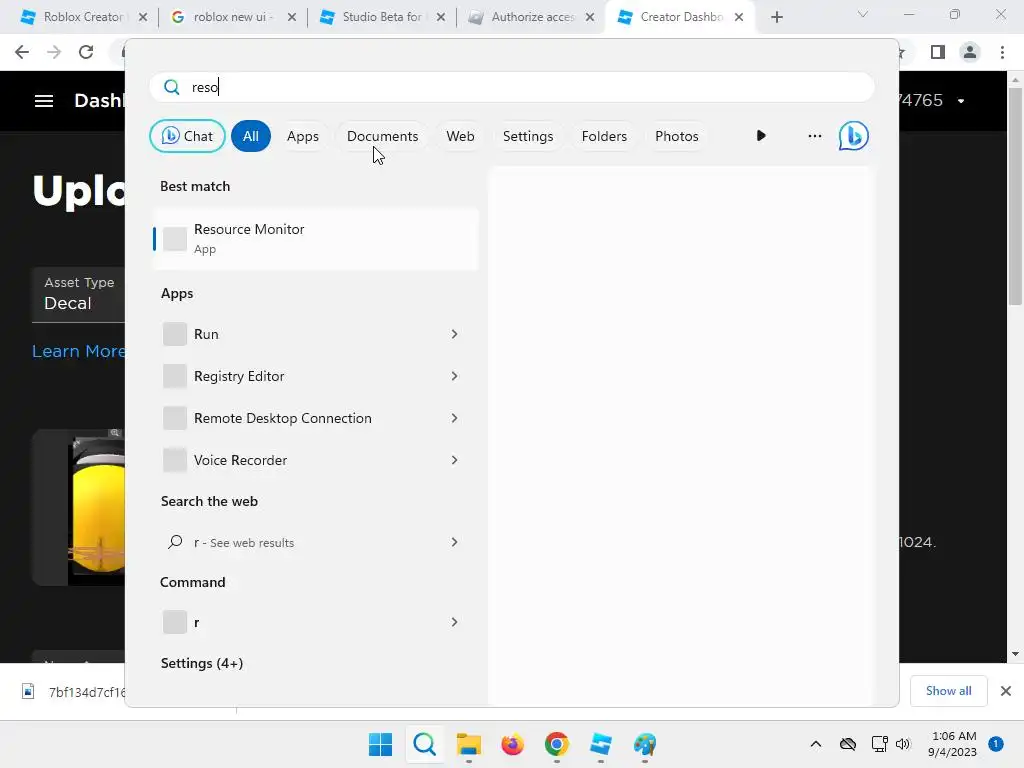Switch to the Settings filter
Viewport: 1024px width, 768px height.
528,136
